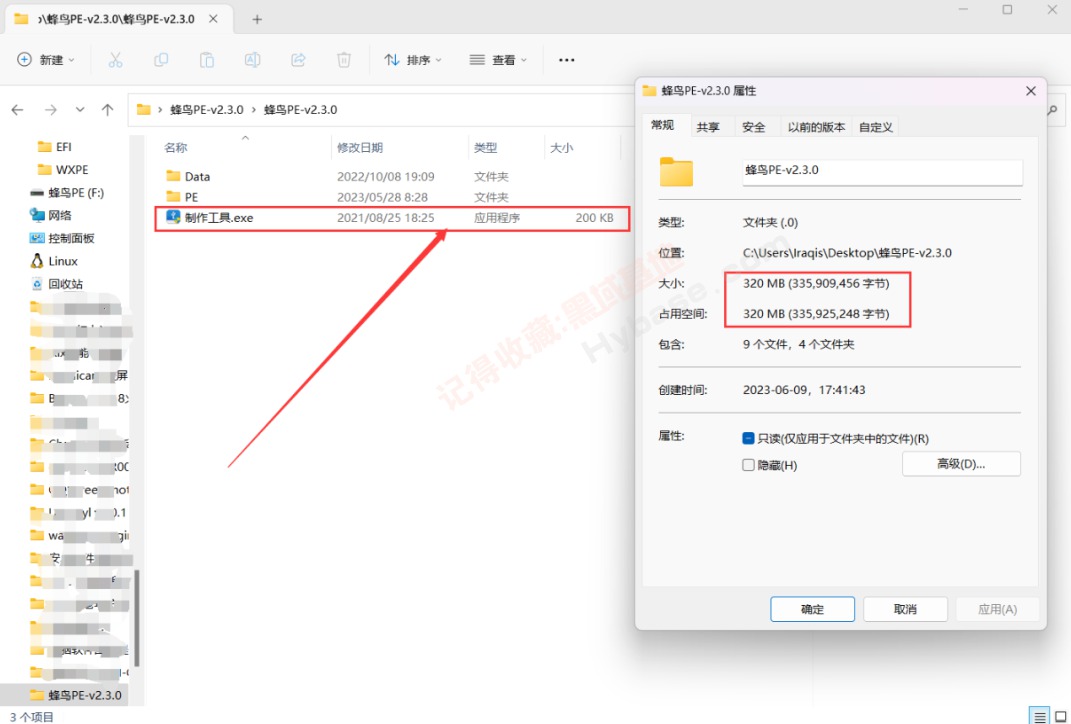Open the 查看 (View) dropdown

click(499, 60)
